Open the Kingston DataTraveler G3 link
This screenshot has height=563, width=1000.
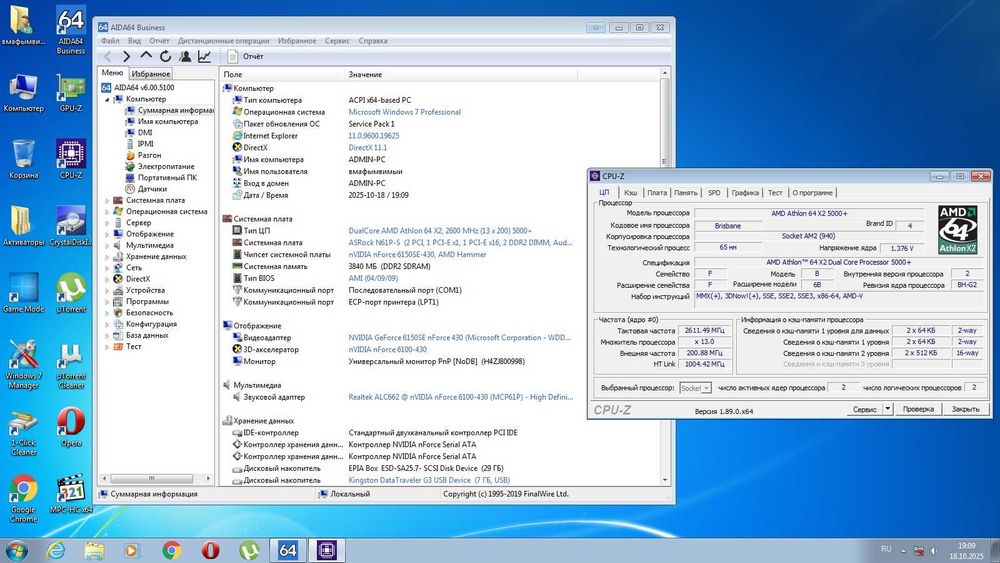(x=429, y=480)
